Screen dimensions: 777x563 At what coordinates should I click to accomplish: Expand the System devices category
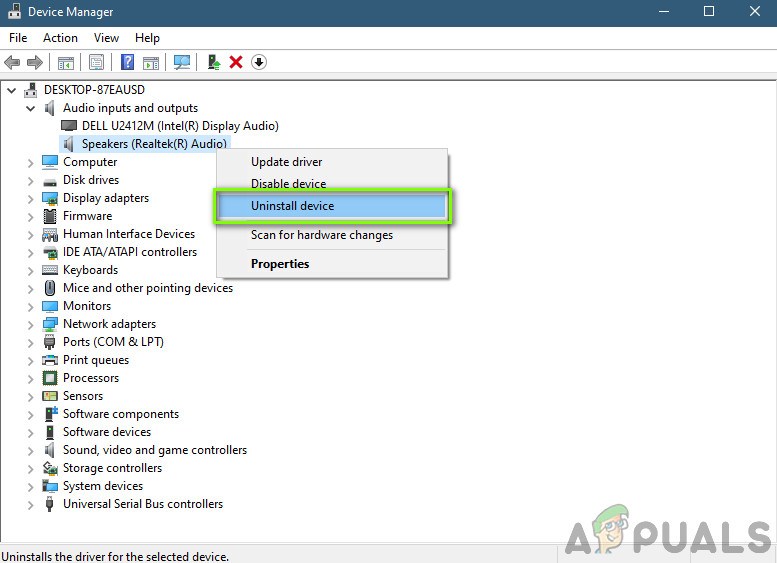31,487
